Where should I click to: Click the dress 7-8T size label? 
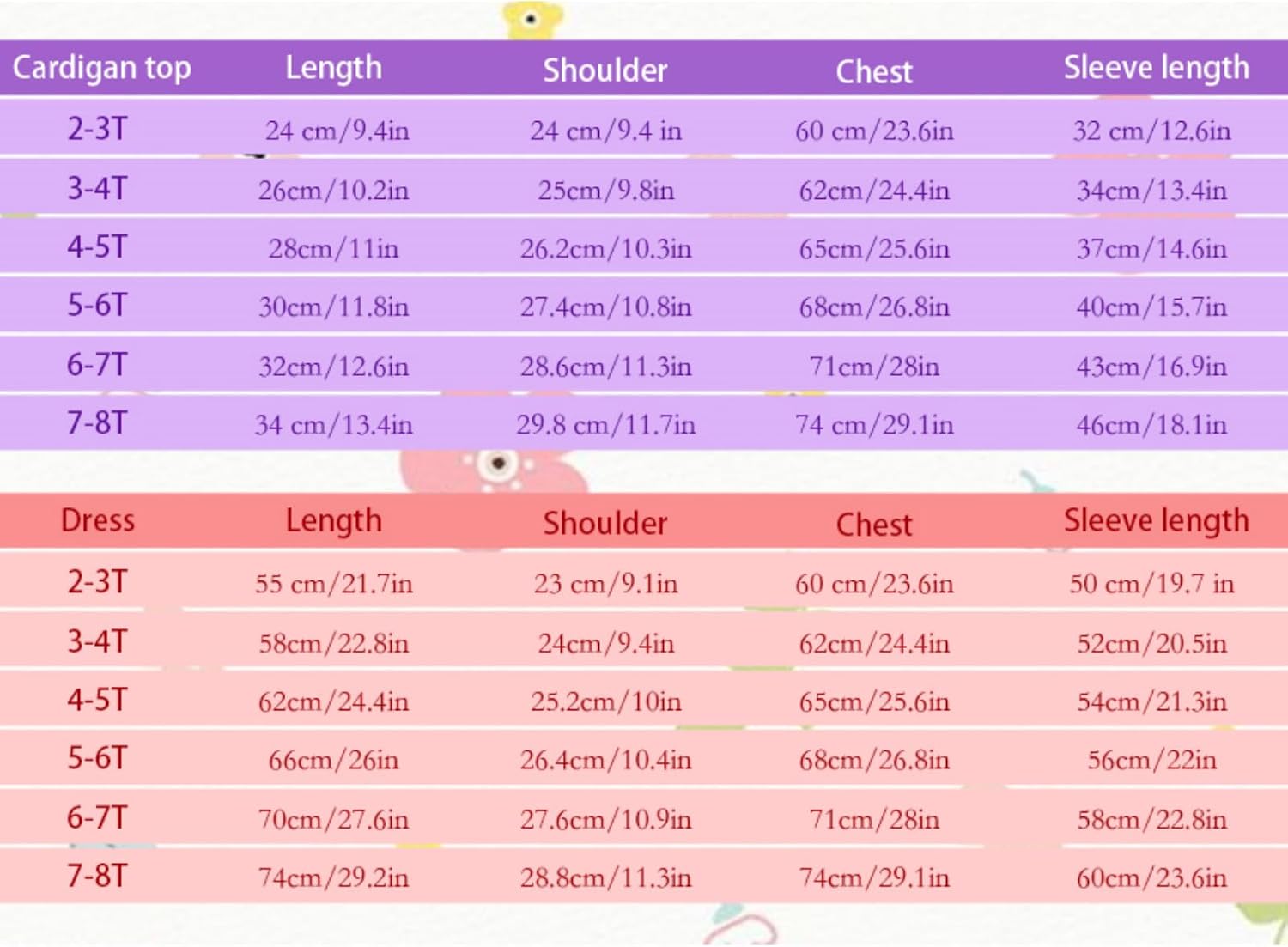(x=97, y=876)
